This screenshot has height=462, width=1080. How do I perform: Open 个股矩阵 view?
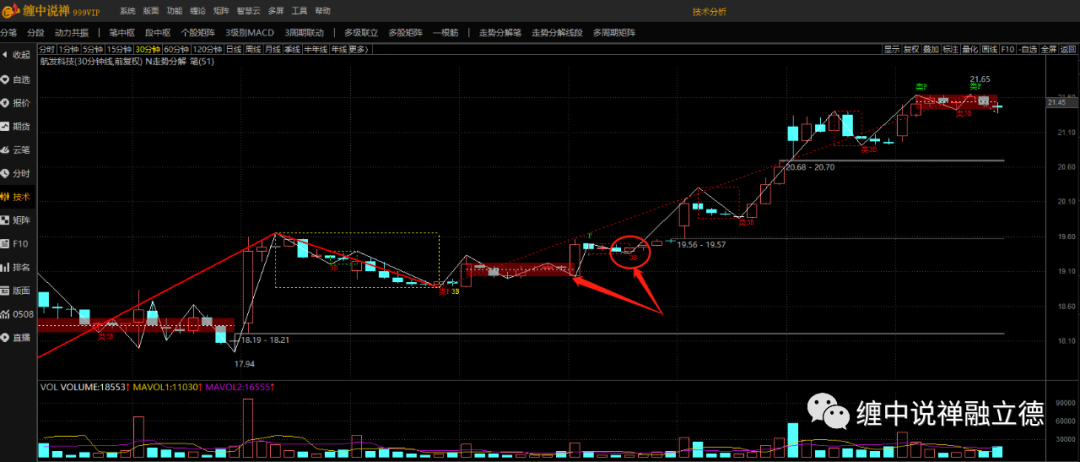(198, 32)
